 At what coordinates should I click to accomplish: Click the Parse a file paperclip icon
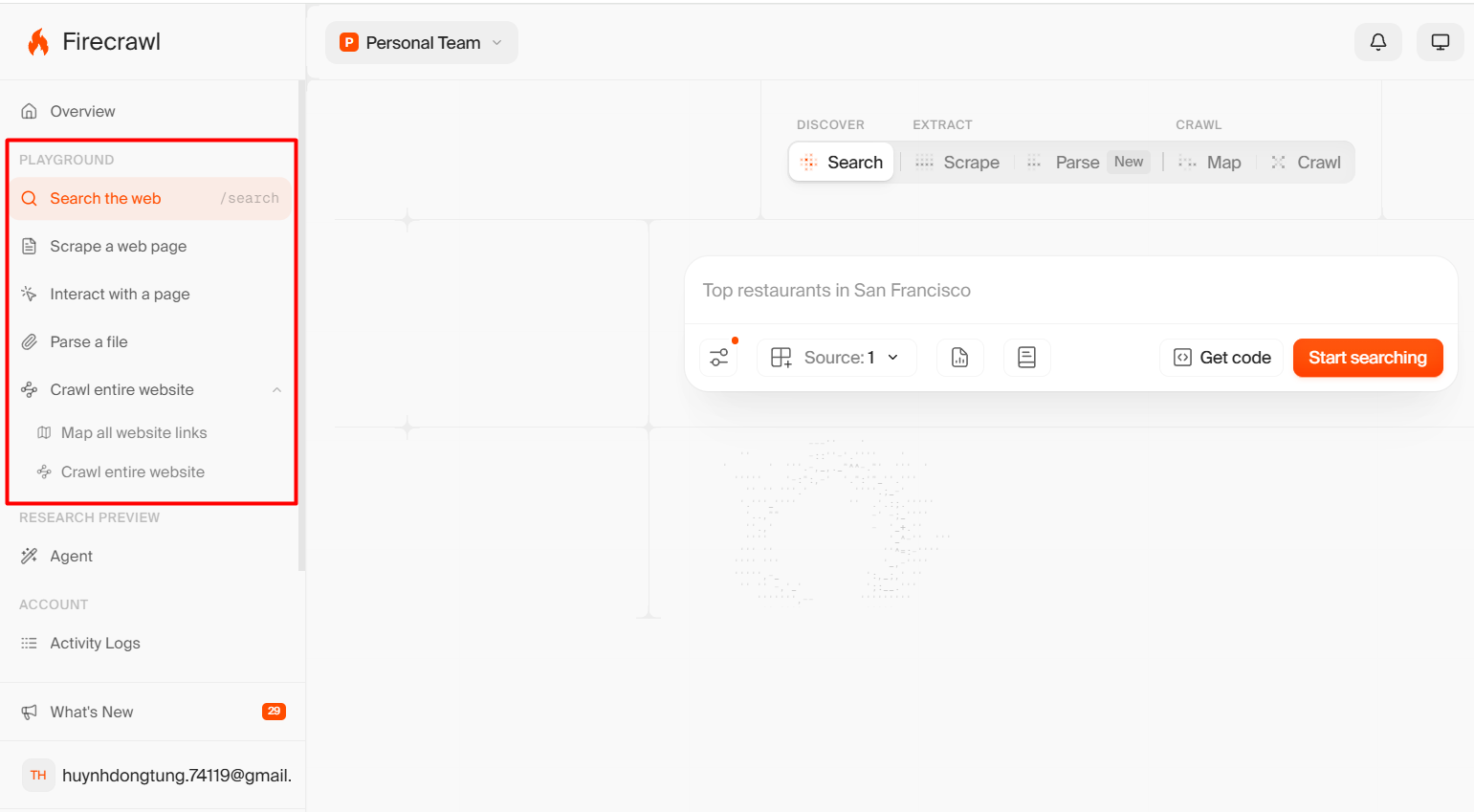30,341
